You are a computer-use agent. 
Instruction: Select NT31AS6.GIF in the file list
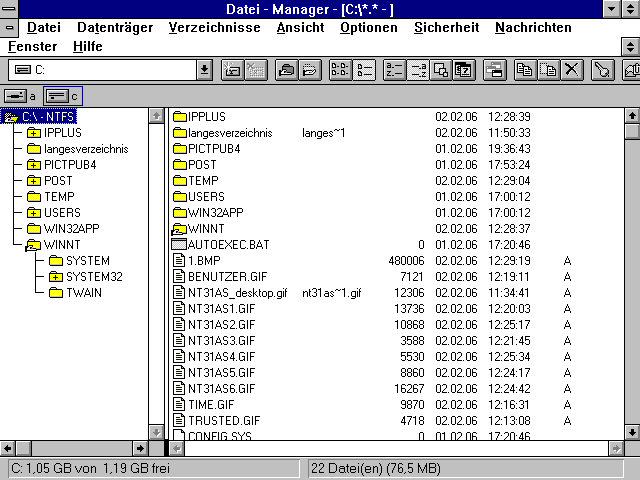coord(221,389)
